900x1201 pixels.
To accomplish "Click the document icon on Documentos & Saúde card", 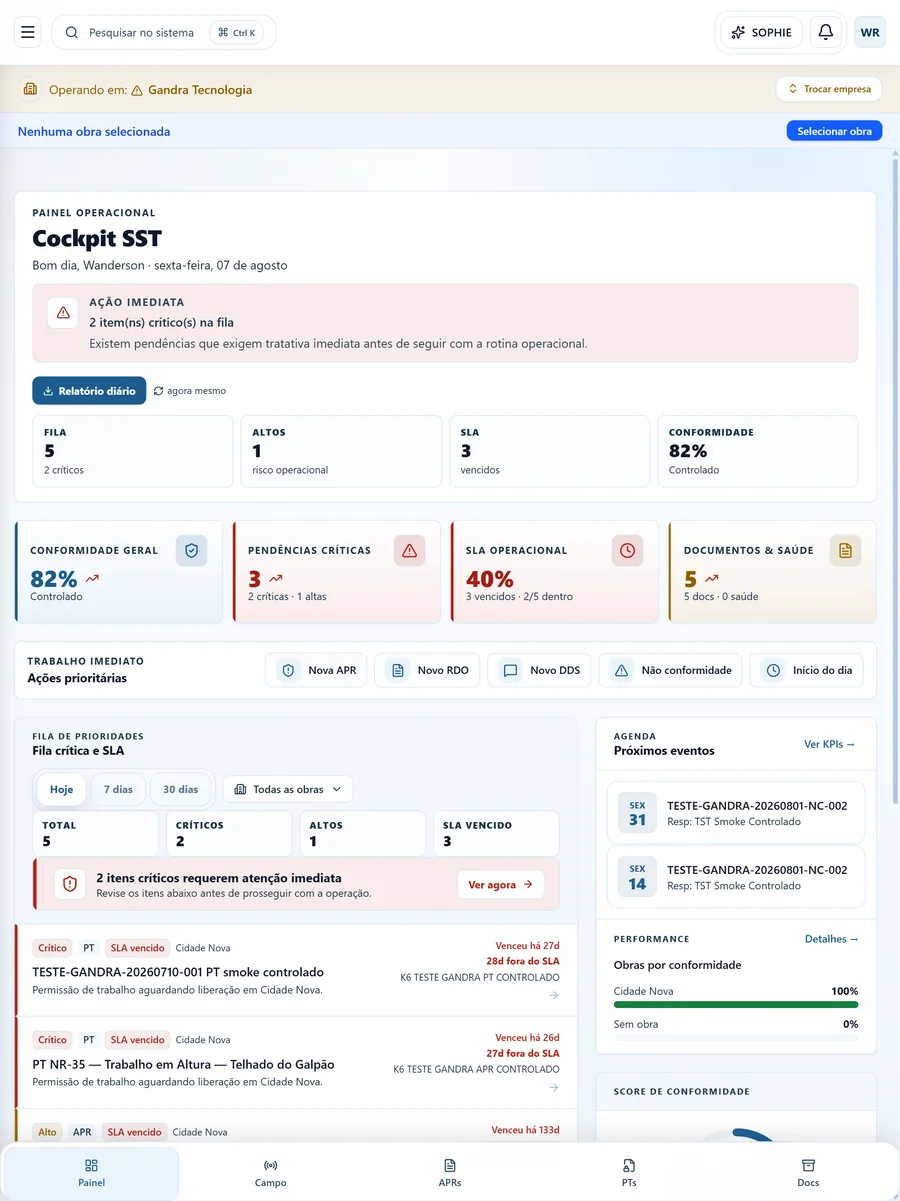I will pos(845,550).
